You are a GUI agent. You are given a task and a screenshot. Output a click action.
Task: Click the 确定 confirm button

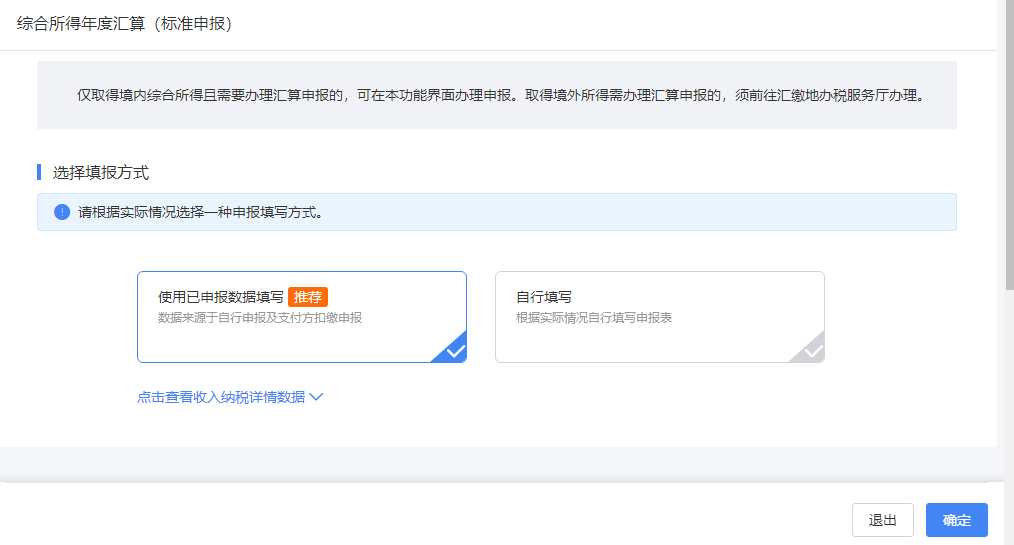click(956, 520)
